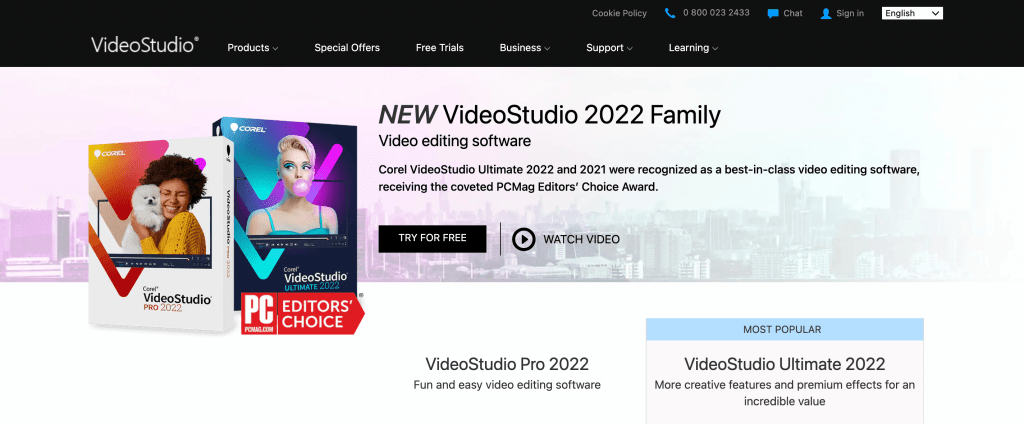
Task: Click the chat bubble icon
Action: tap(773, 13)
